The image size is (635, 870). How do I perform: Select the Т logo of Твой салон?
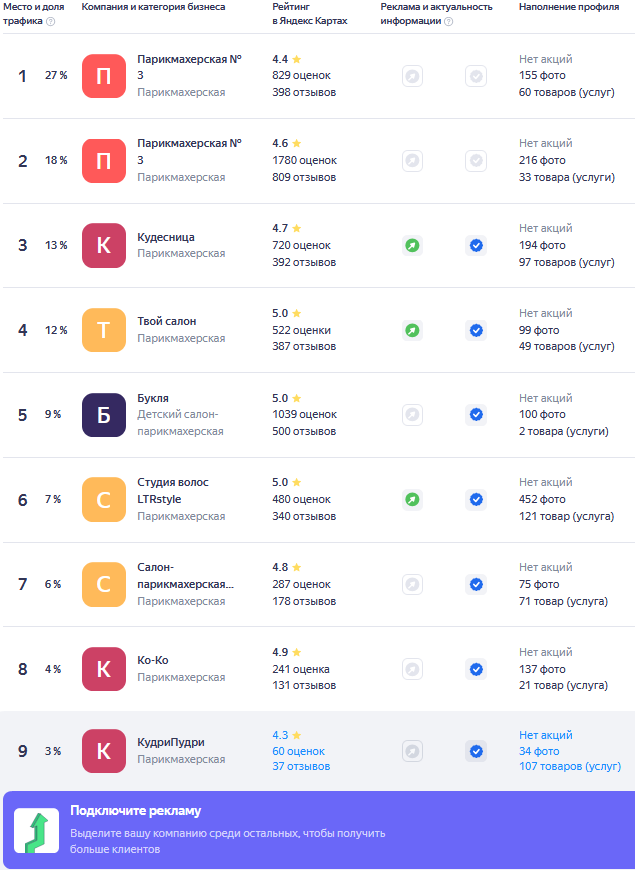(104, 330)
